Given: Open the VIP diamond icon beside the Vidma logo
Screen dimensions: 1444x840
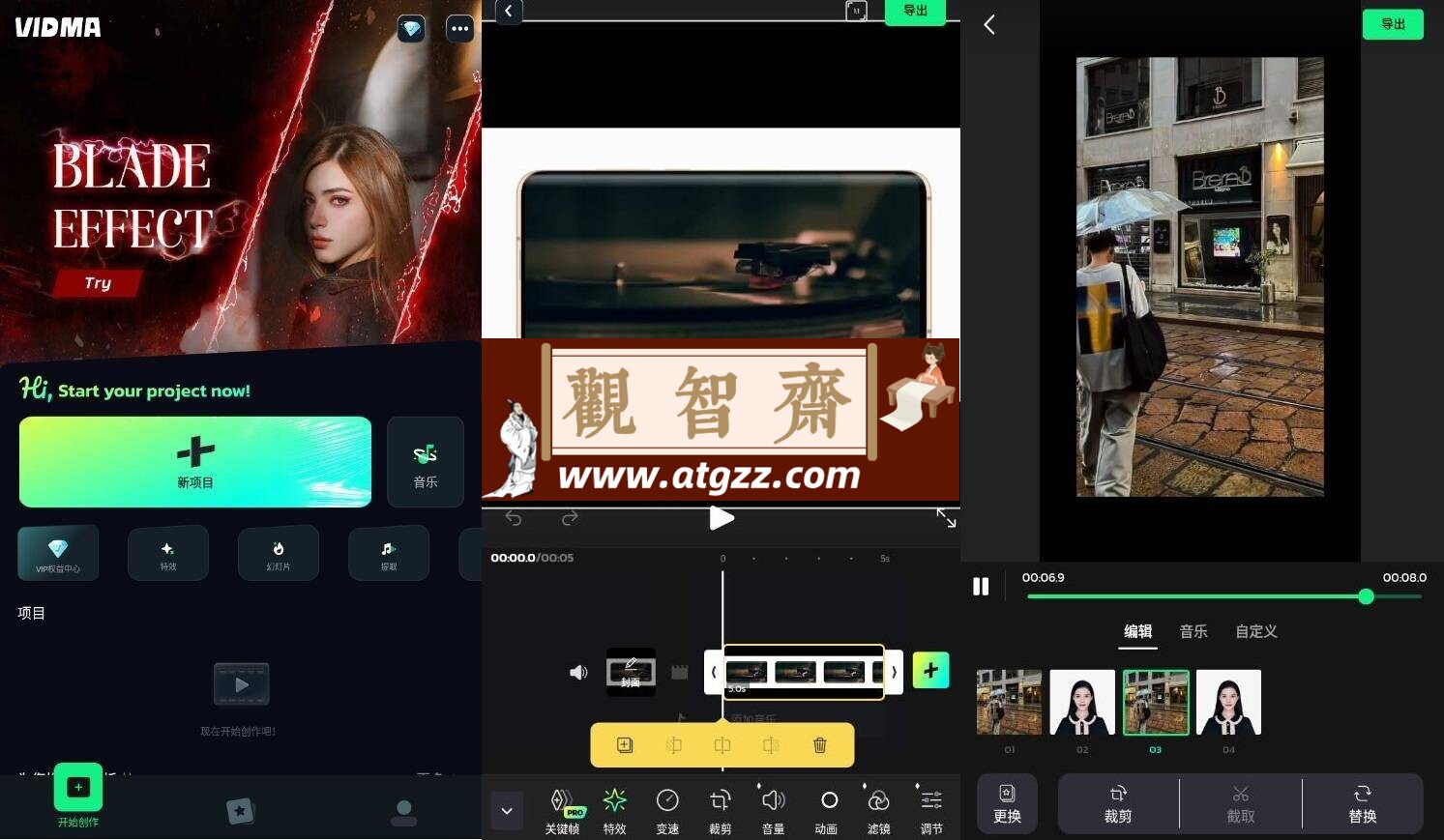Looking at the screenshot, I should [x=411, y=28].
